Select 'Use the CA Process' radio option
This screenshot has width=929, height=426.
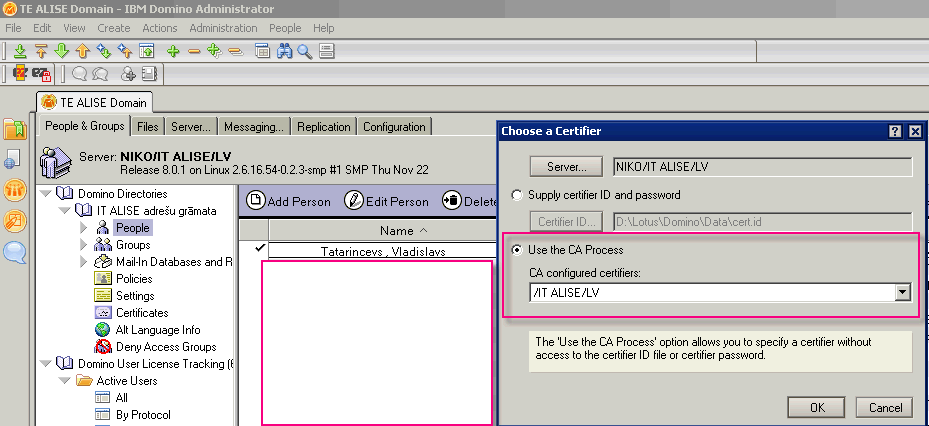(517, 250)
